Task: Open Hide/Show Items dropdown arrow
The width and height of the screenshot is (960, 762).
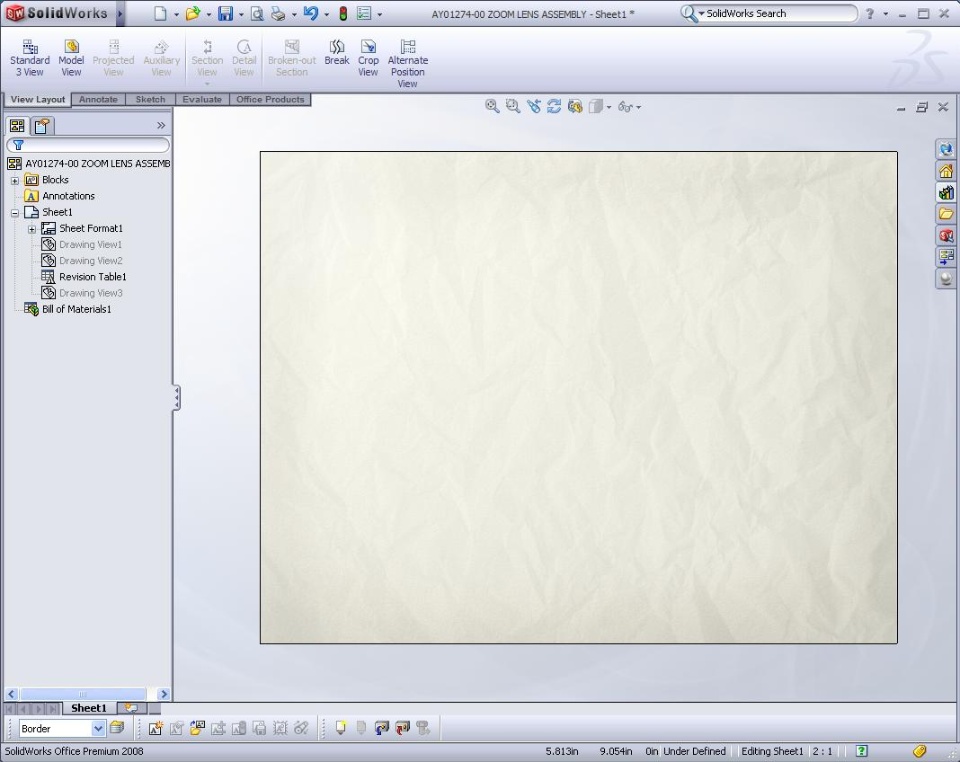Action: pyautogui.click(x=639, y=107)
